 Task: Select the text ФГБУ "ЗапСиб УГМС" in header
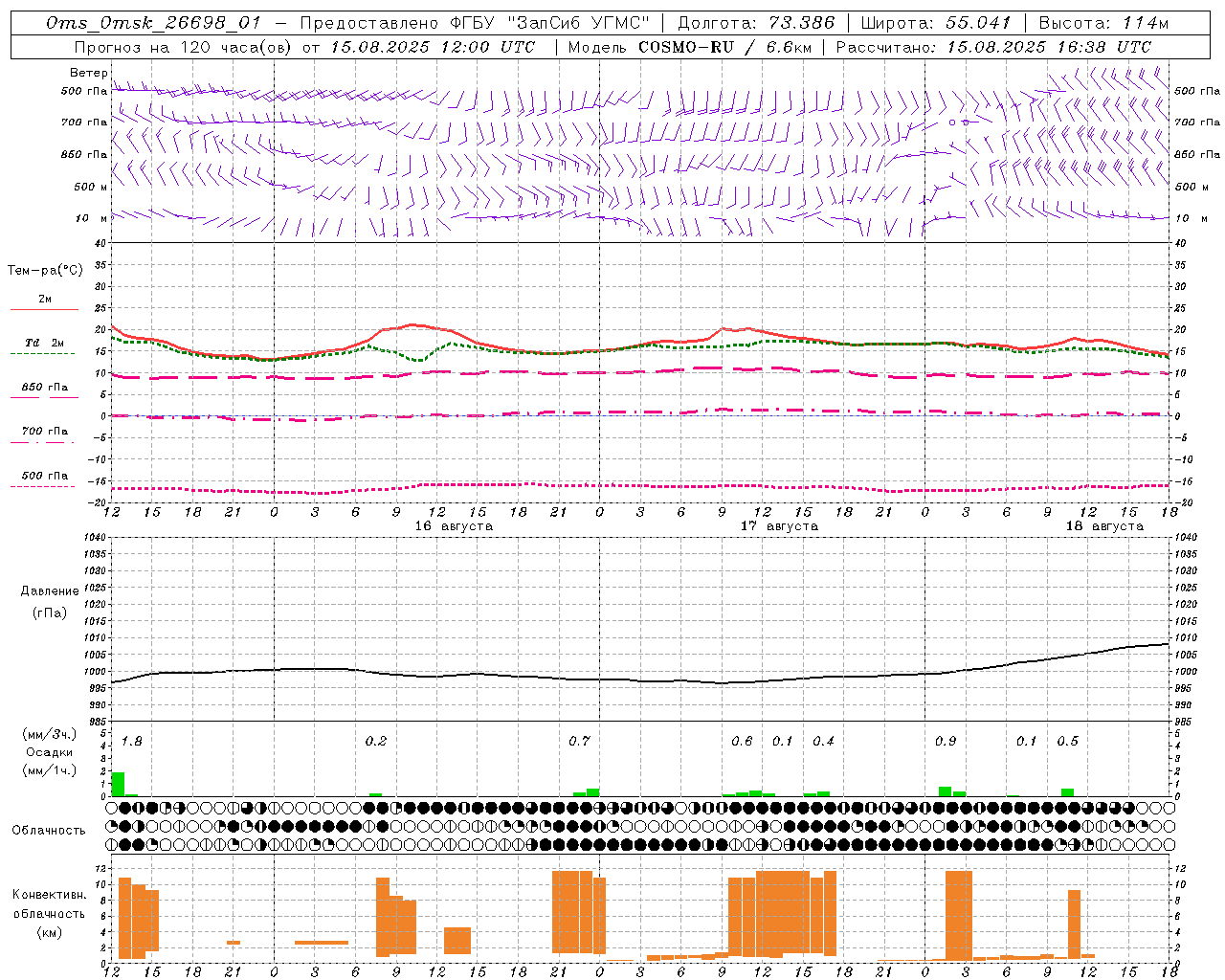coord(550,23)
